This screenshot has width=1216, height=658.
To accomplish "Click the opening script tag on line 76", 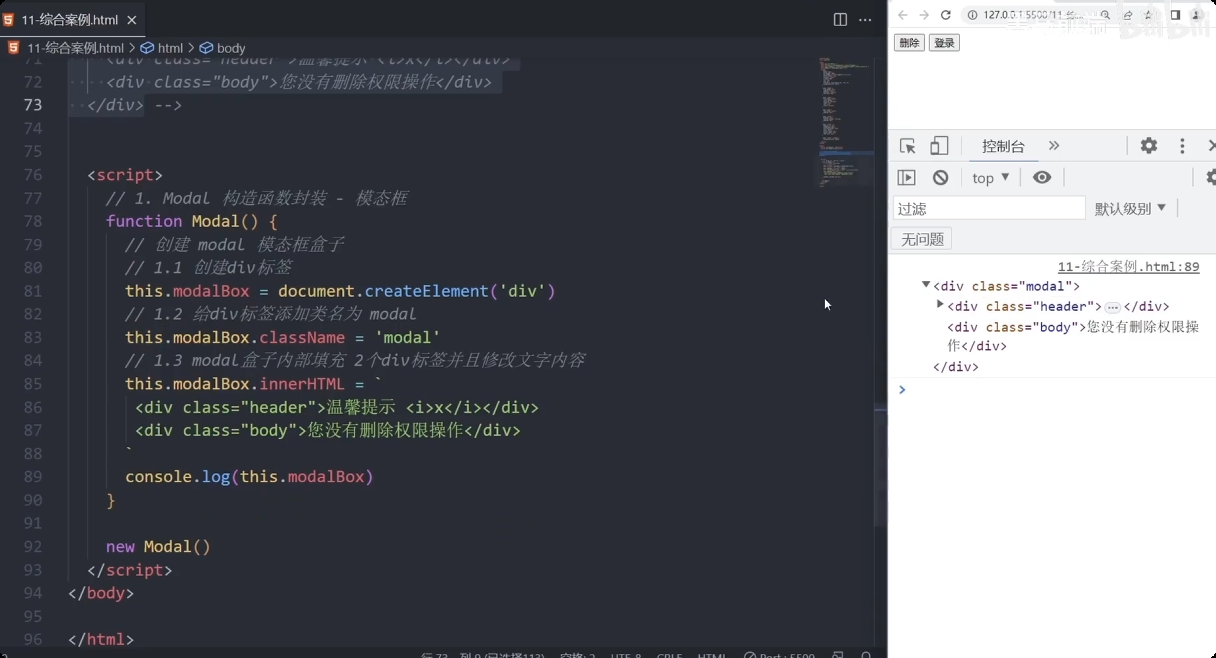I will pos(125,175).
